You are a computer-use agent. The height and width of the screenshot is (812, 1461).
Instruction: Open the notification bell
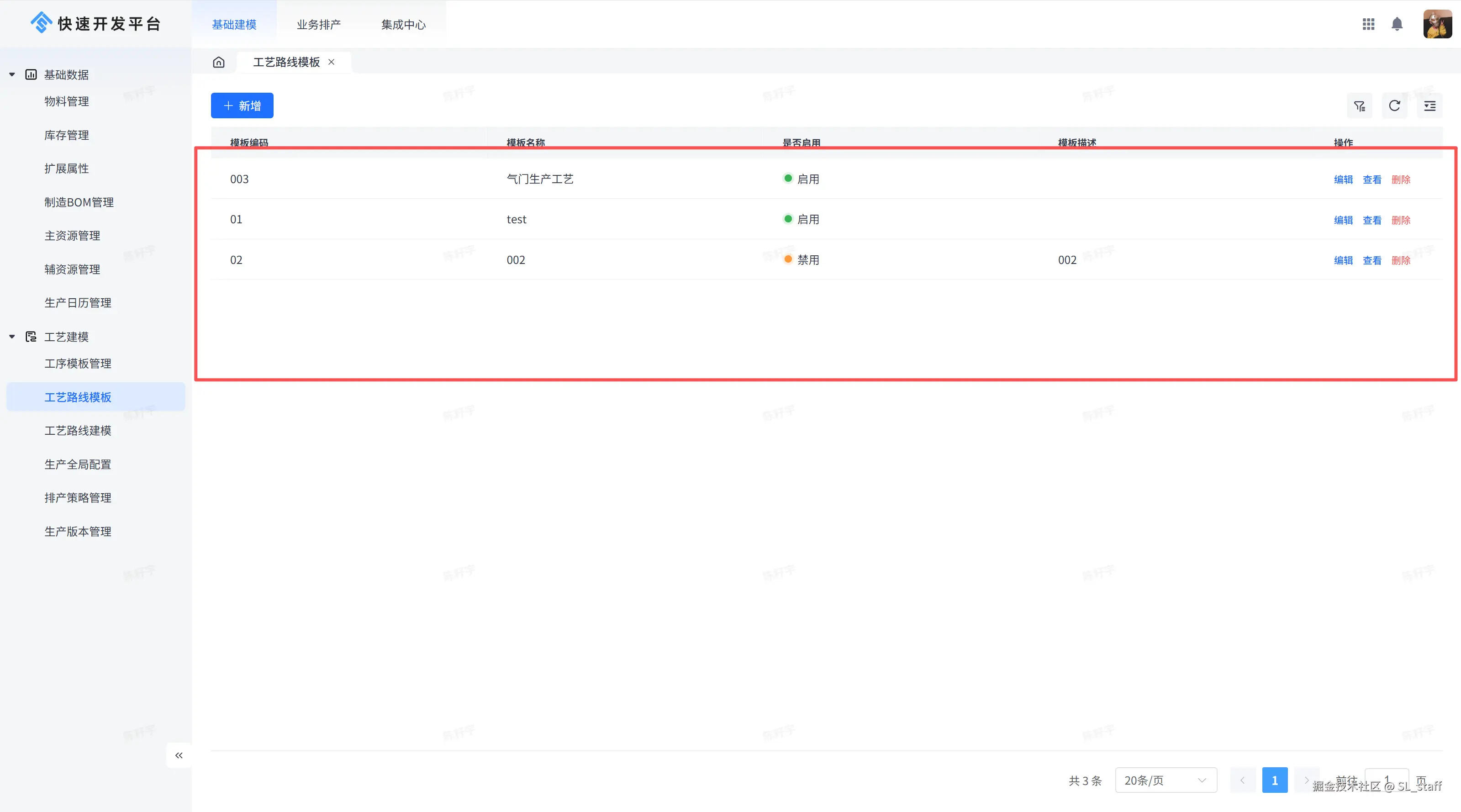click(x=1397, y=24)
